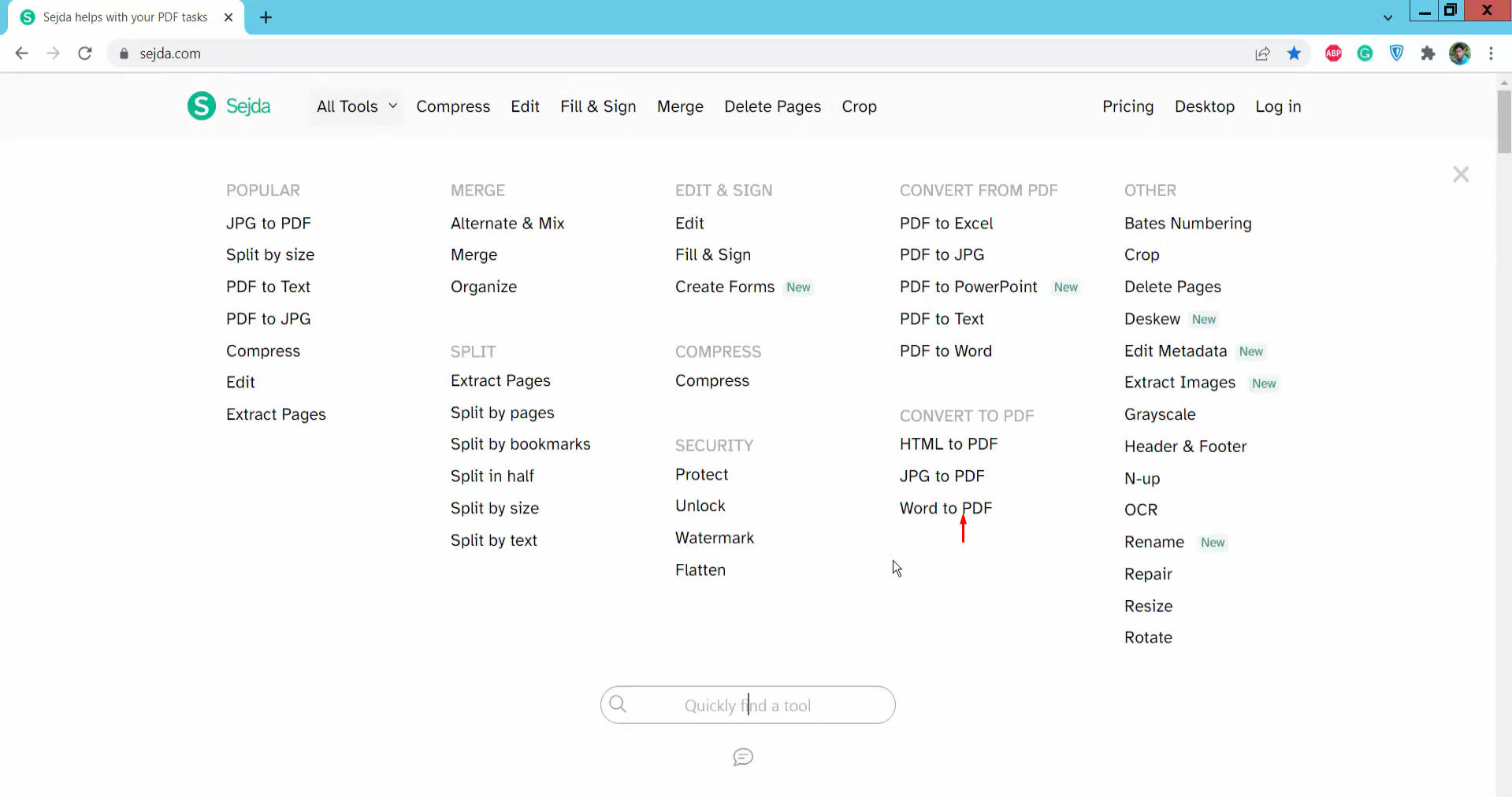The image size is (1512, 797).
Task: Open Crop in the top navigation
Action: coord(859,106)
